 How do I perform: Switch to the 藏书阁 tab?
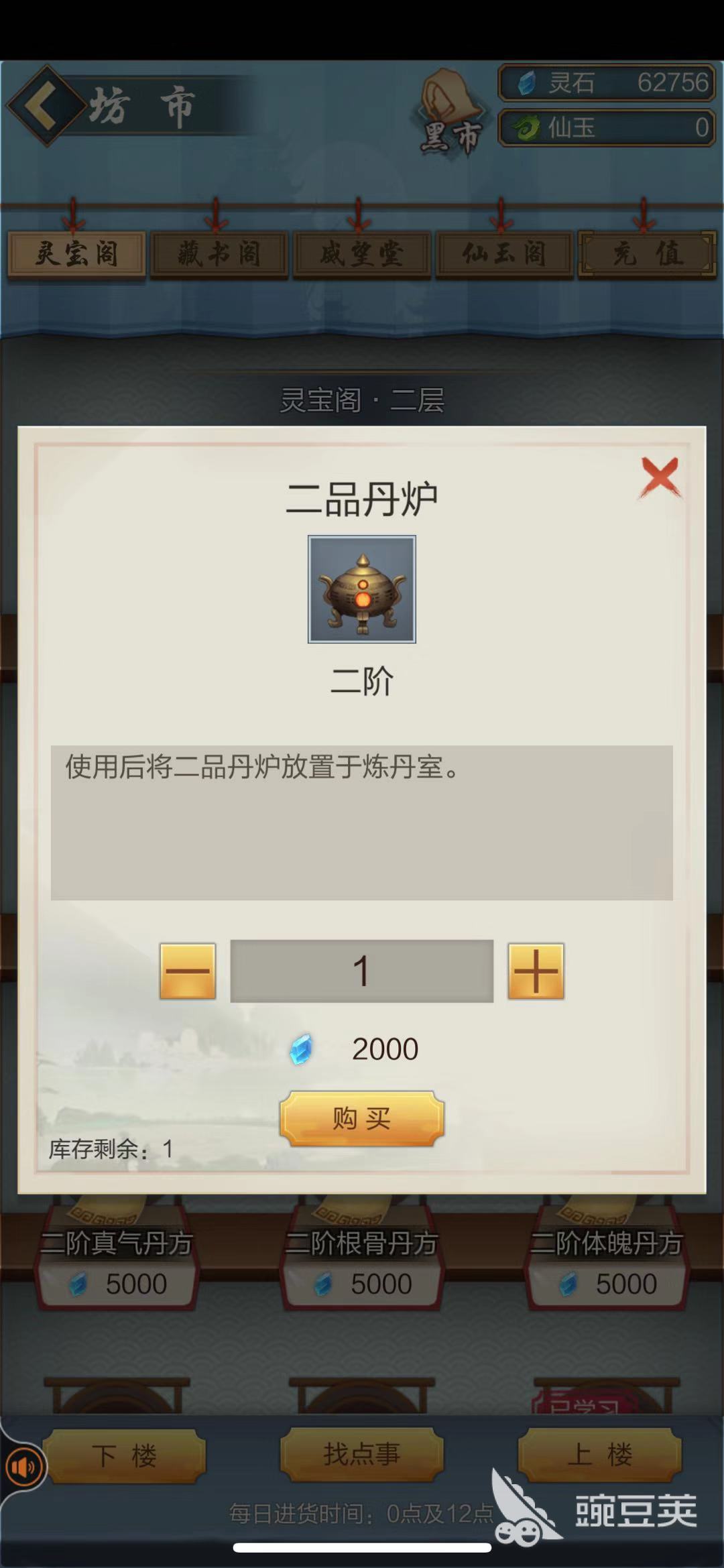click(219, 254)
